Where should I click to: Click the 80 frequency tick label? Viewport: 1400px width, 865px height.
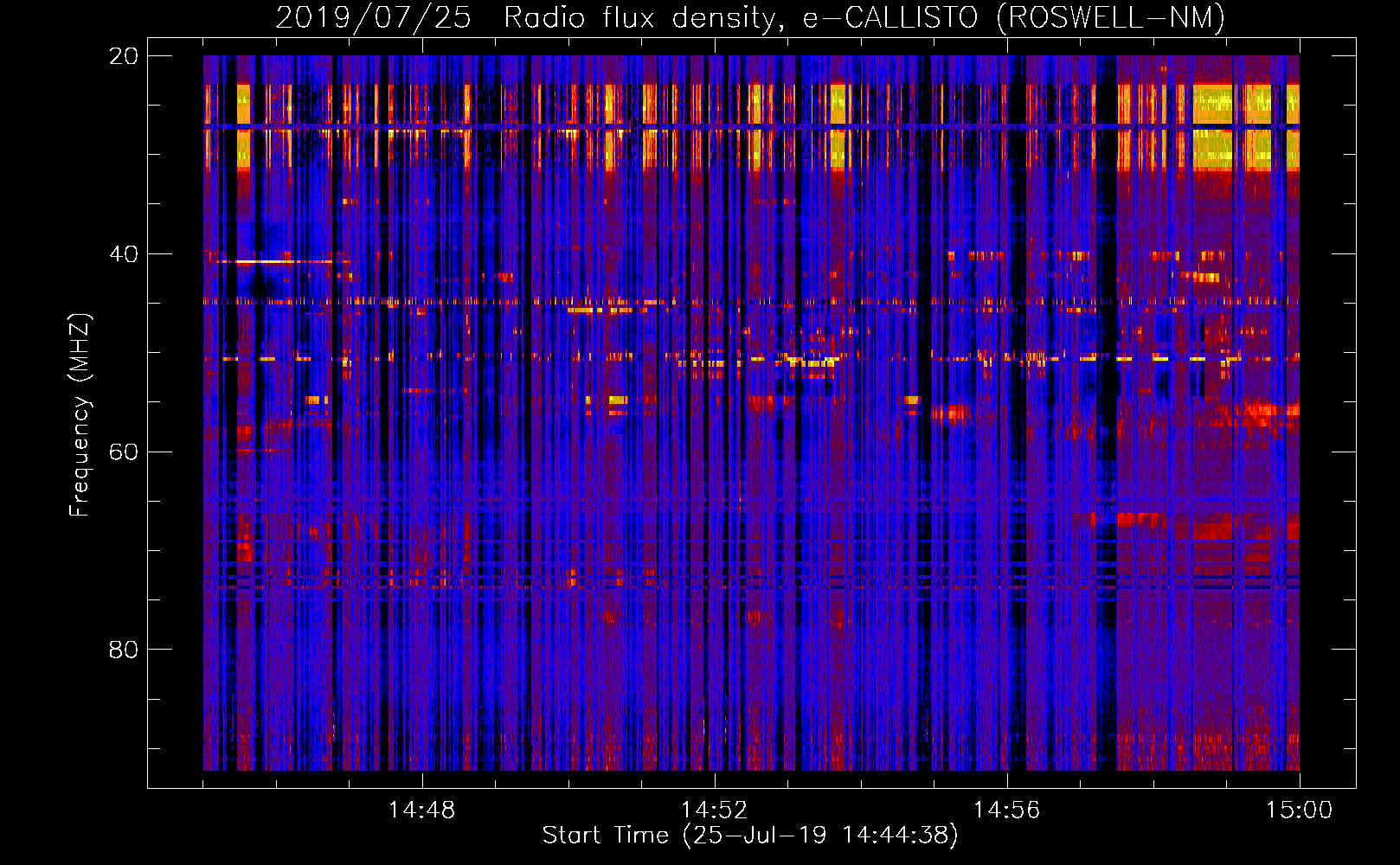click(124, 650)
